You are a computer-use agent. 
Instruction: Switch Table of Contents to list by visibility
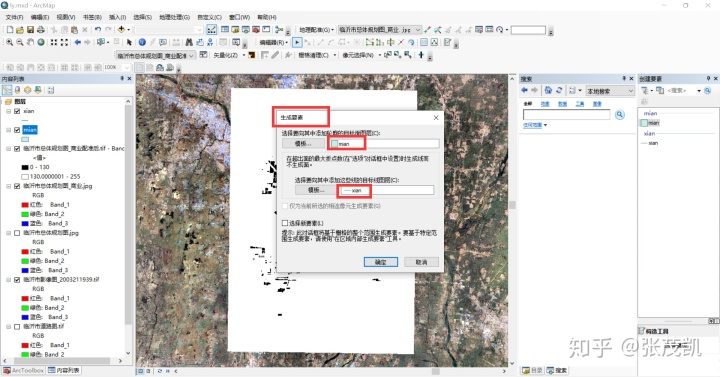28,90
